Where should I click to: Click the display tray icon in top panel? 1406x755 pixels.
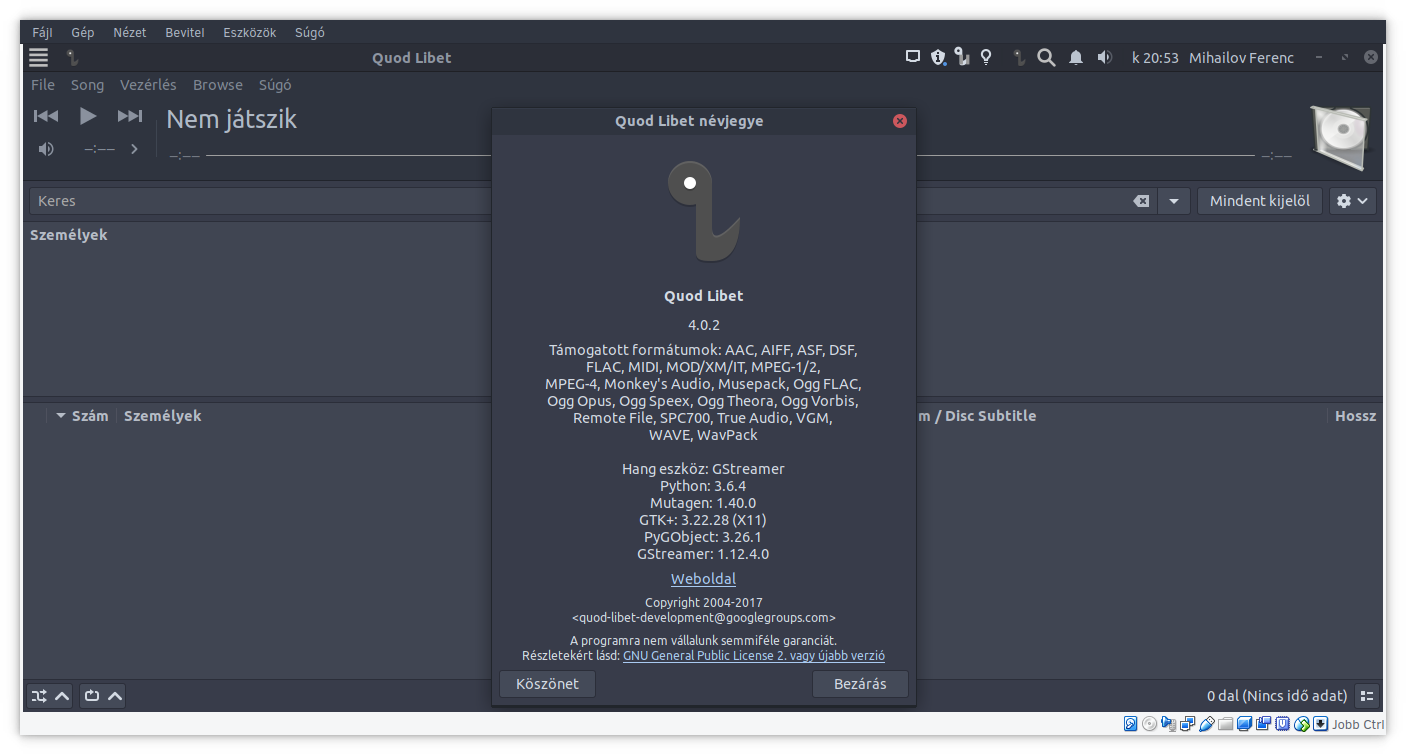pos(912,57)
